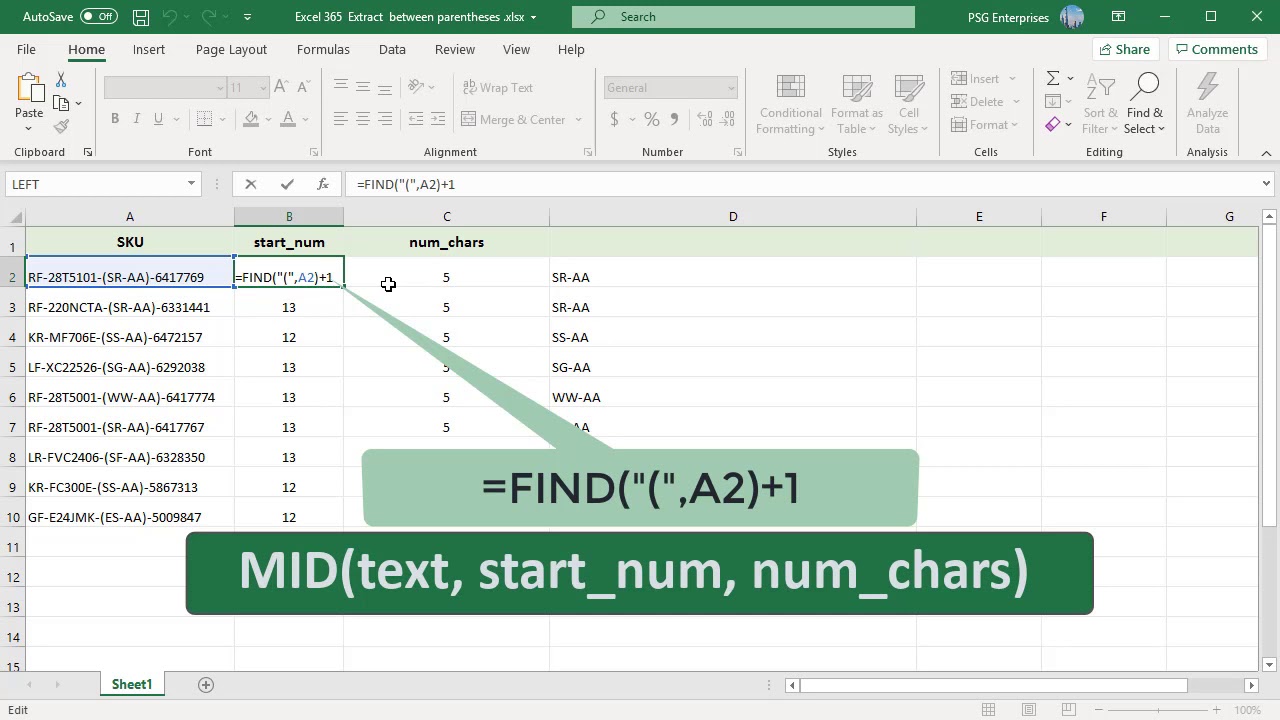This screenshot has height=720, width=1280.
Task: Switch to the Data tab
Action: tap(392, 49)
